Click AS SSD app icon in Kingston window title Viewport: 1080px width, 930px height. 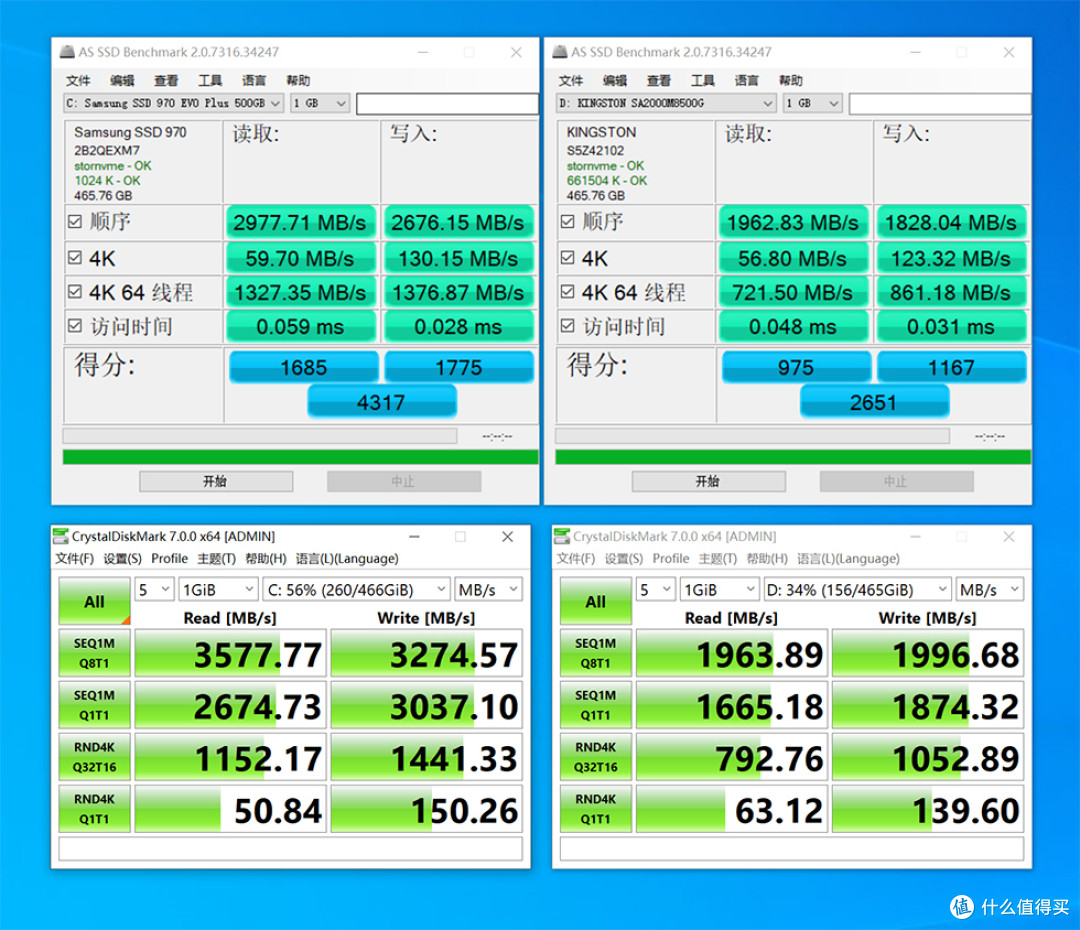560,52
